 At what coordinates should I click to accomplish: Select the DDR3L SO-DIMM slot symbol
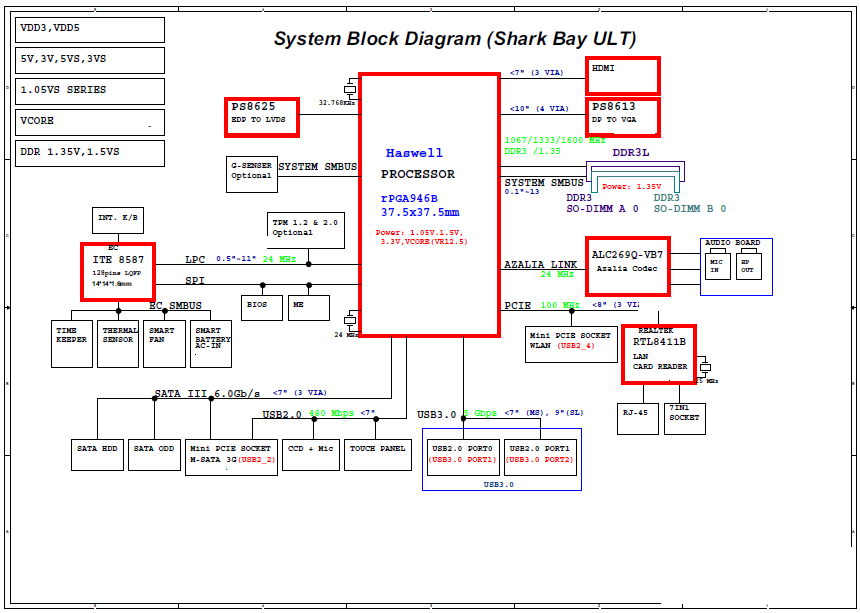tap(635, 177)
